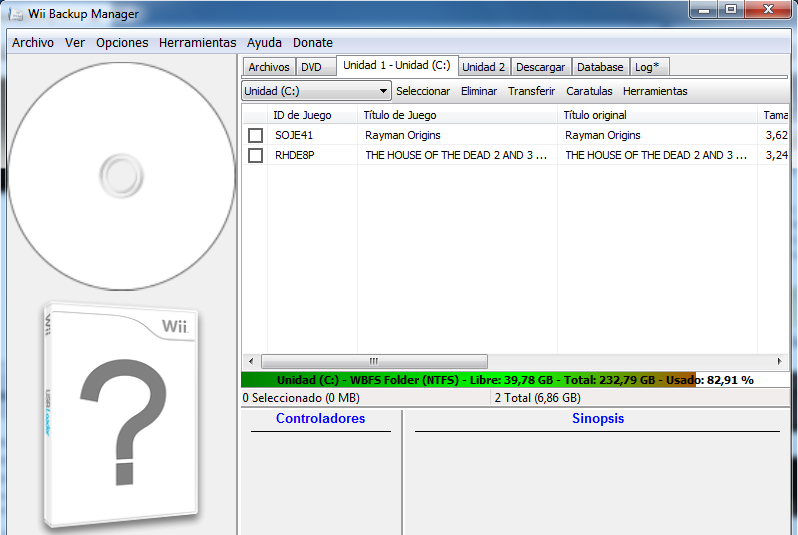Select the Unidad 1 - Unidad (C:) tab
The width and height of the screenshot is (798, 535).
(397, 65)
